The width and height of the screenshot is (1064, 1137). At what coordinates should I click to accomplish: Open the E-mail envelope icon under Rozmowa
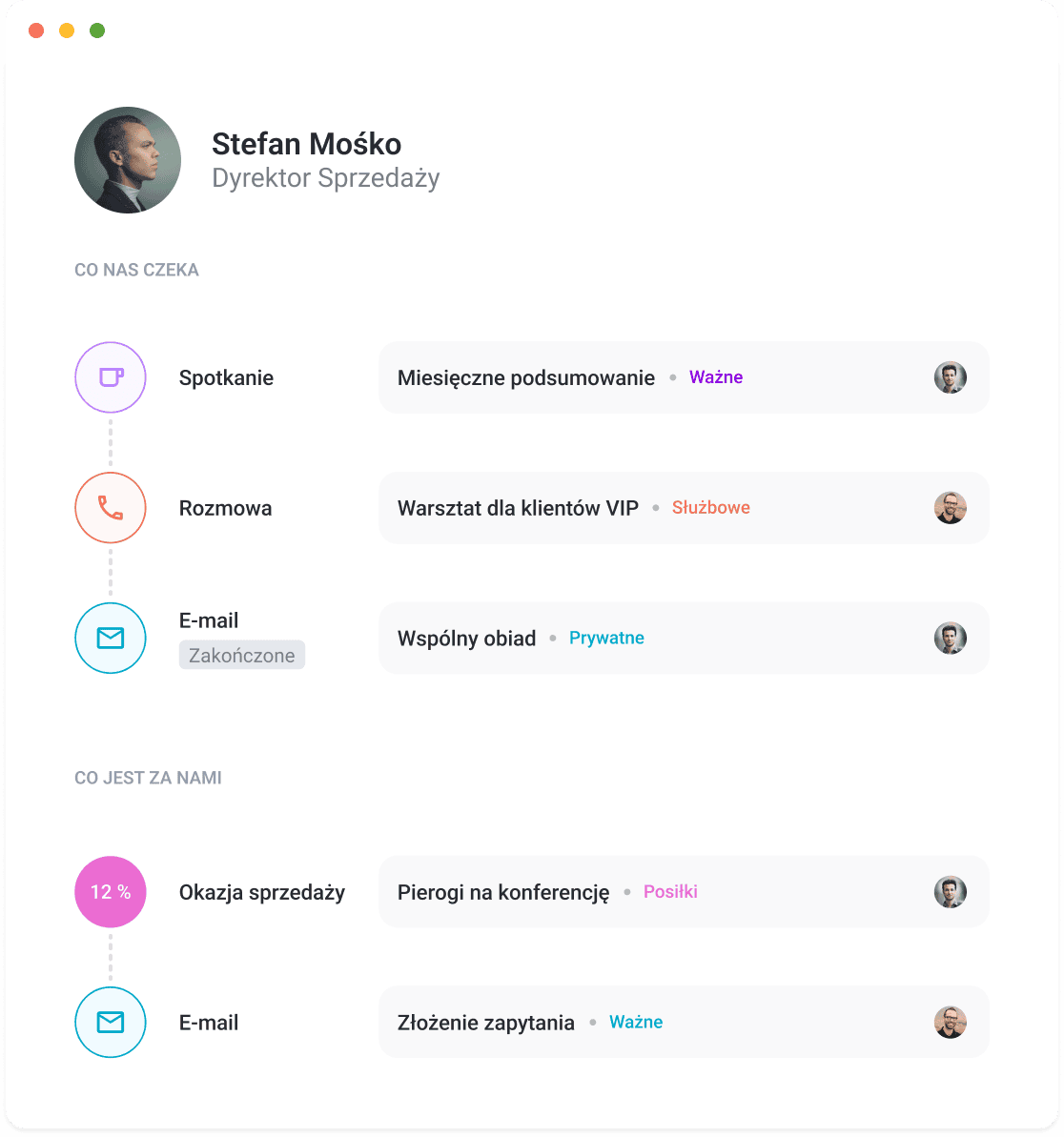(110, 638)
